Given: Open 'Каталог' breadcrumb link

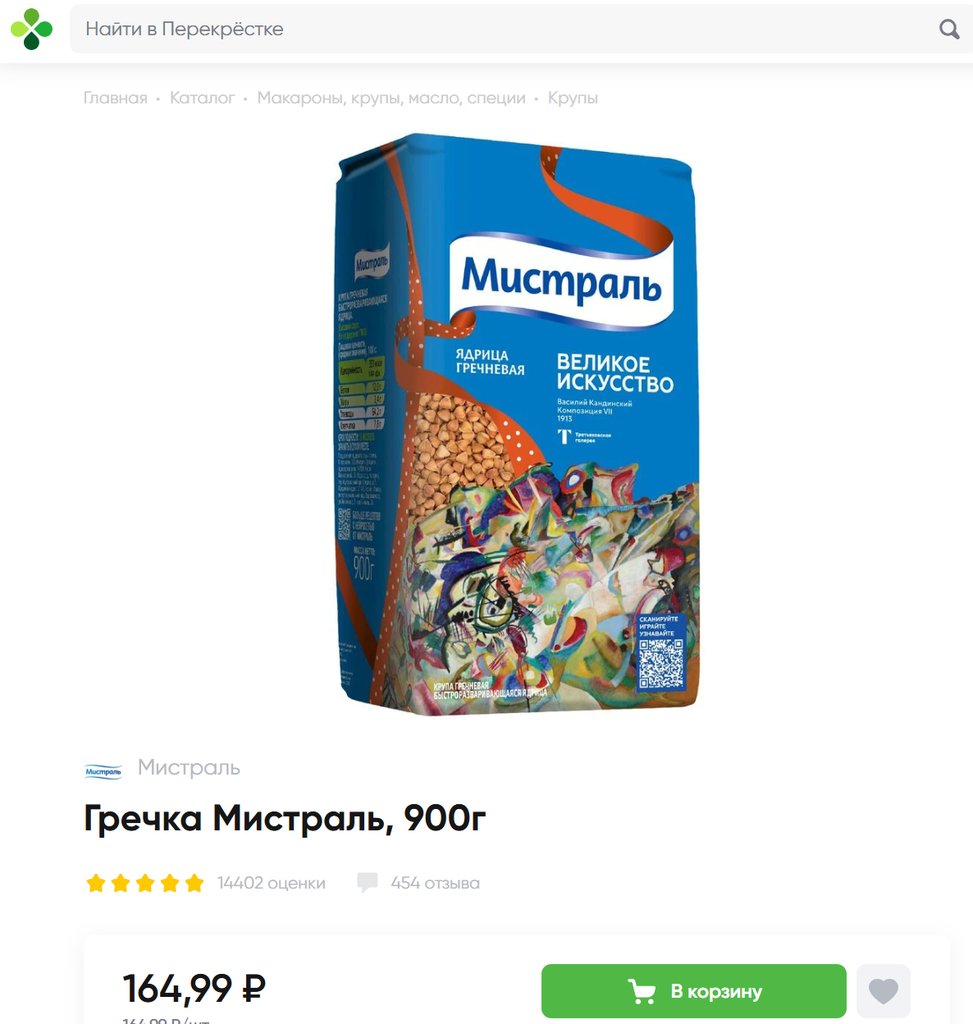Looking at the screenshot, I should click(x=202, y=98).
